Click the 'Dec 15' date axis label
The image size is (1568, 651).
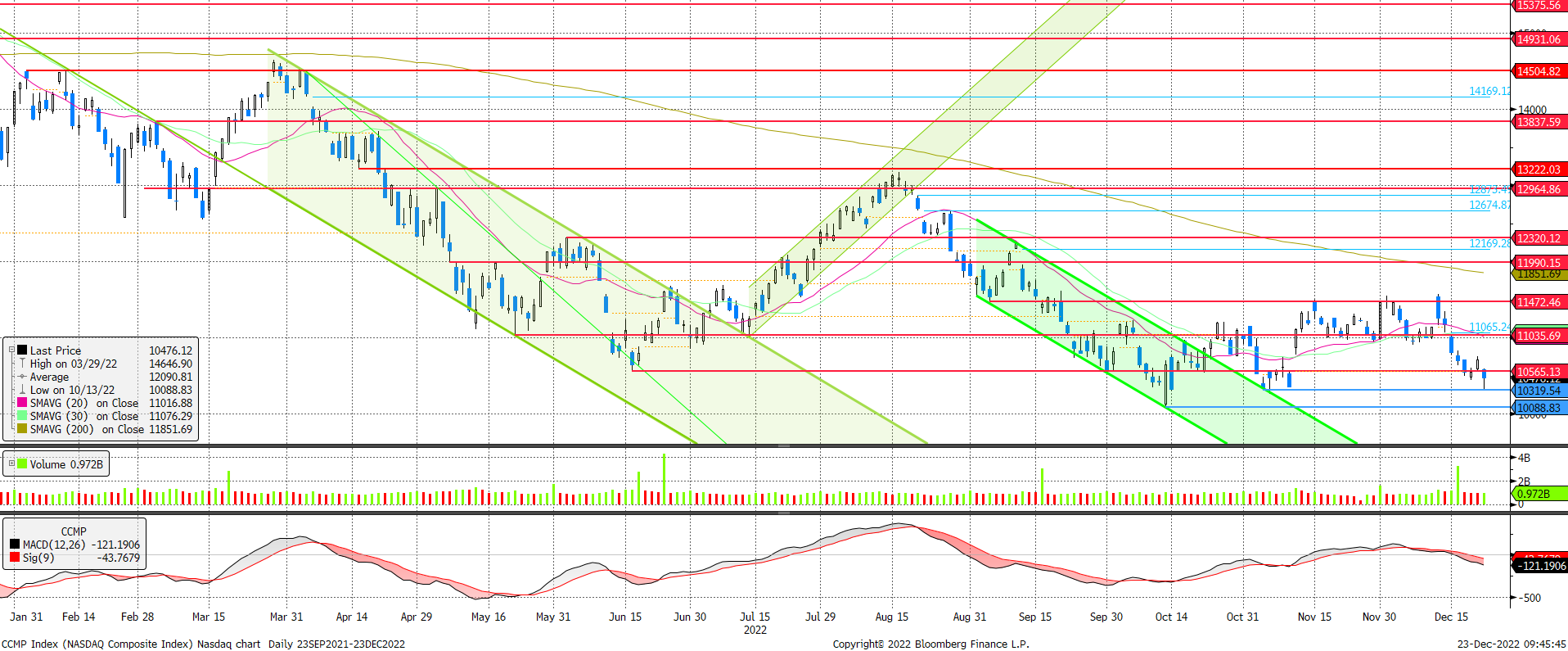[1452, 617]
